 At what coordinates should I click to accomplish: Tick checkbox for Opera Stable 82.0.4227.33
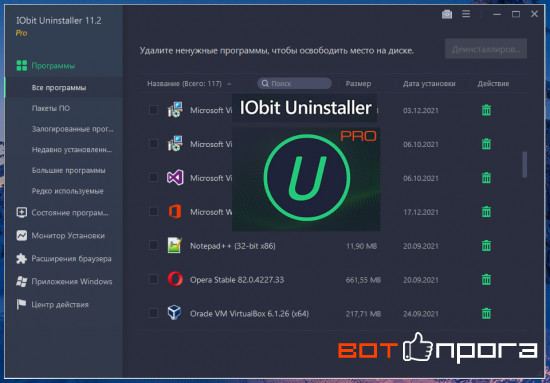(x=153, y=279)
